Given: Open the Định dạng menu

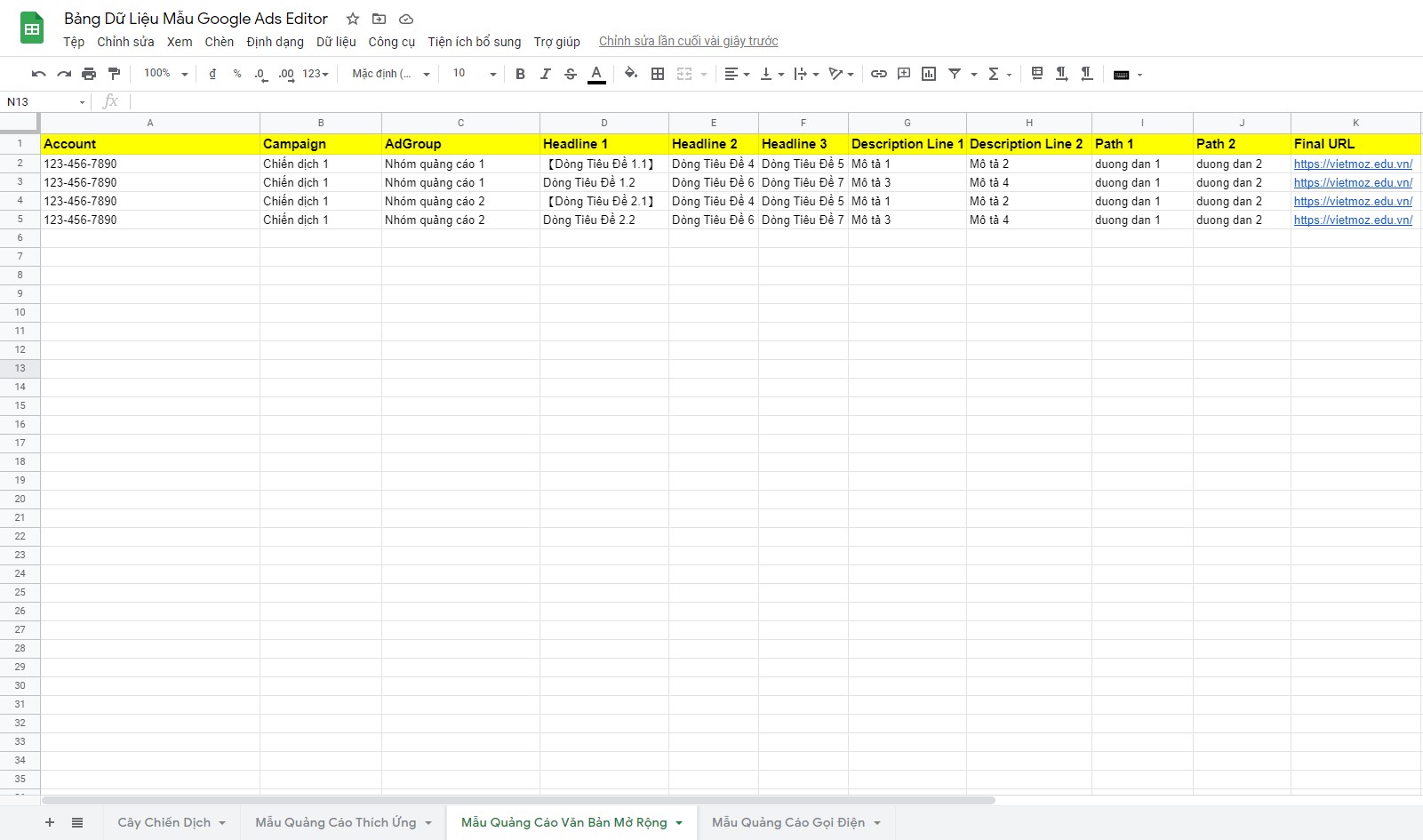Looking at the screenshot, I should [275, 42].
